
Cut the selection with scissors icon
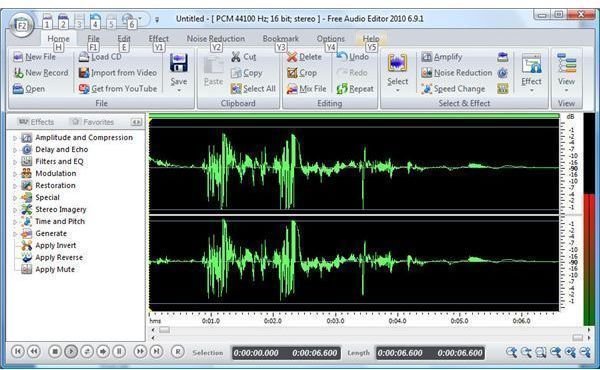[x=236, y=57]
